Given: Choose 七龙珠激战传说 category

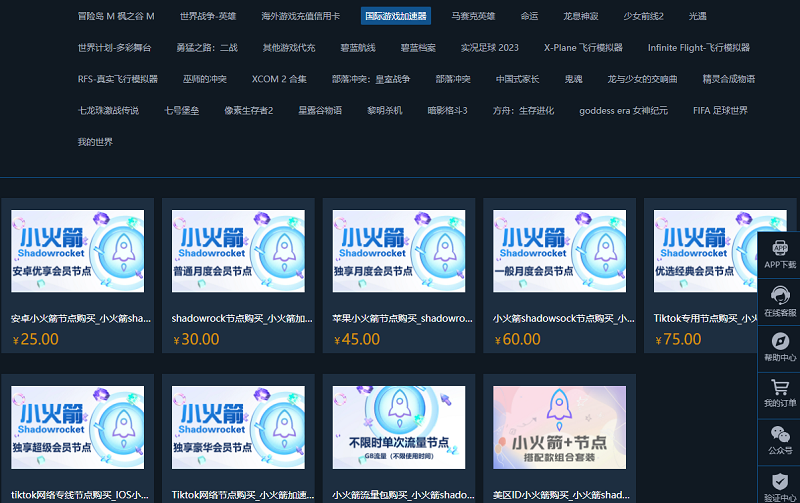Looking at the screenshot, I should 108,110.
